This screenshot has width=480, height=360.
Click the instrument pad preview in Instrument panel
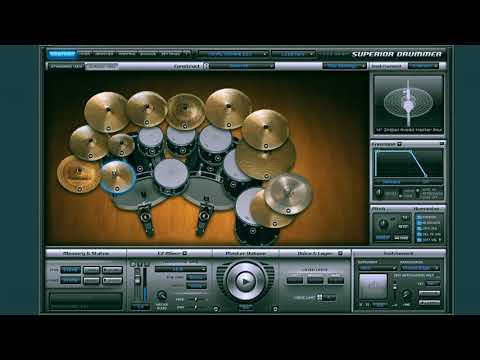[373, 286]
